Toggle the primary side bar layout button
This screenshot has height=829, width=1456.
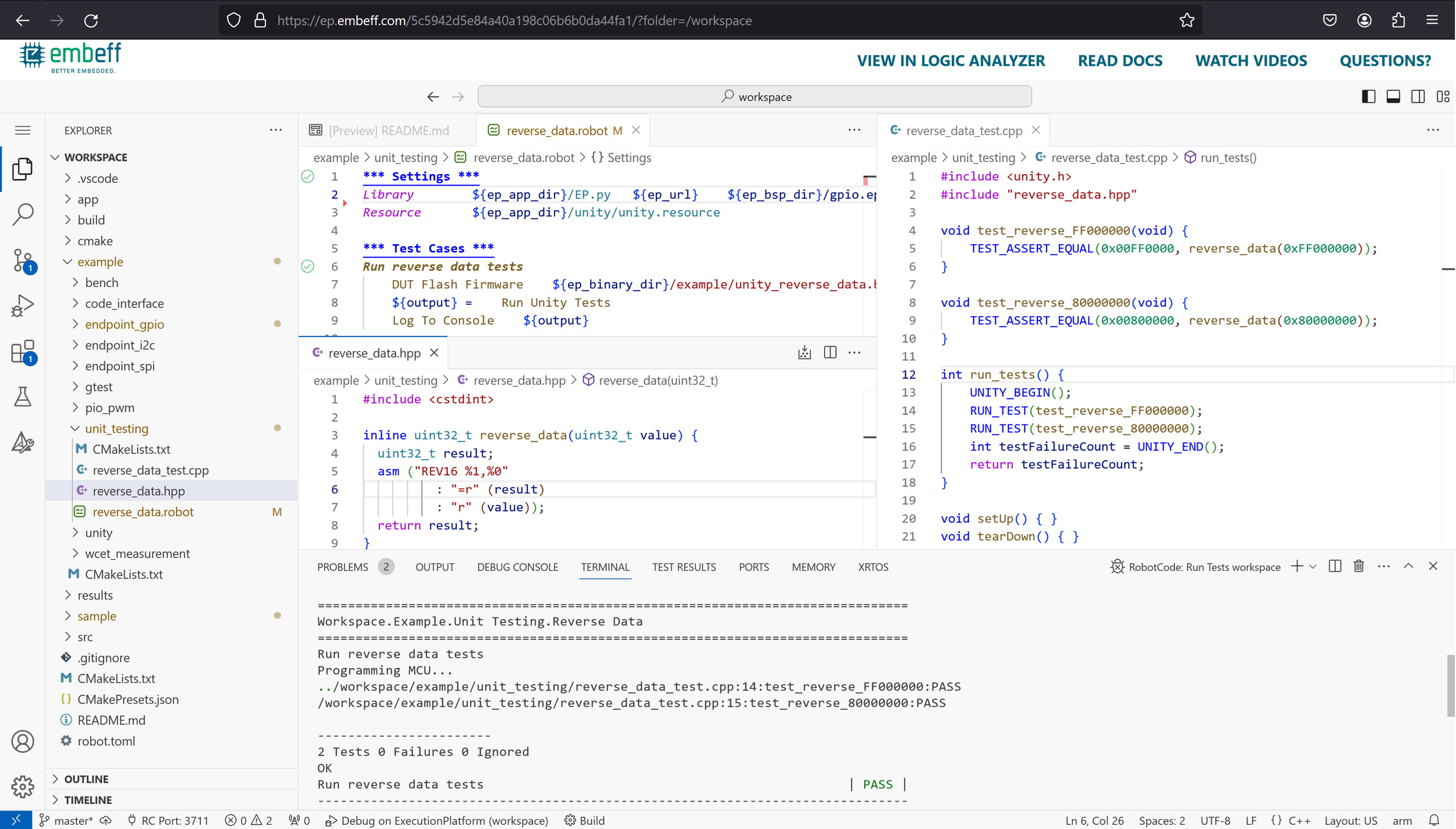click(1368, 96)
